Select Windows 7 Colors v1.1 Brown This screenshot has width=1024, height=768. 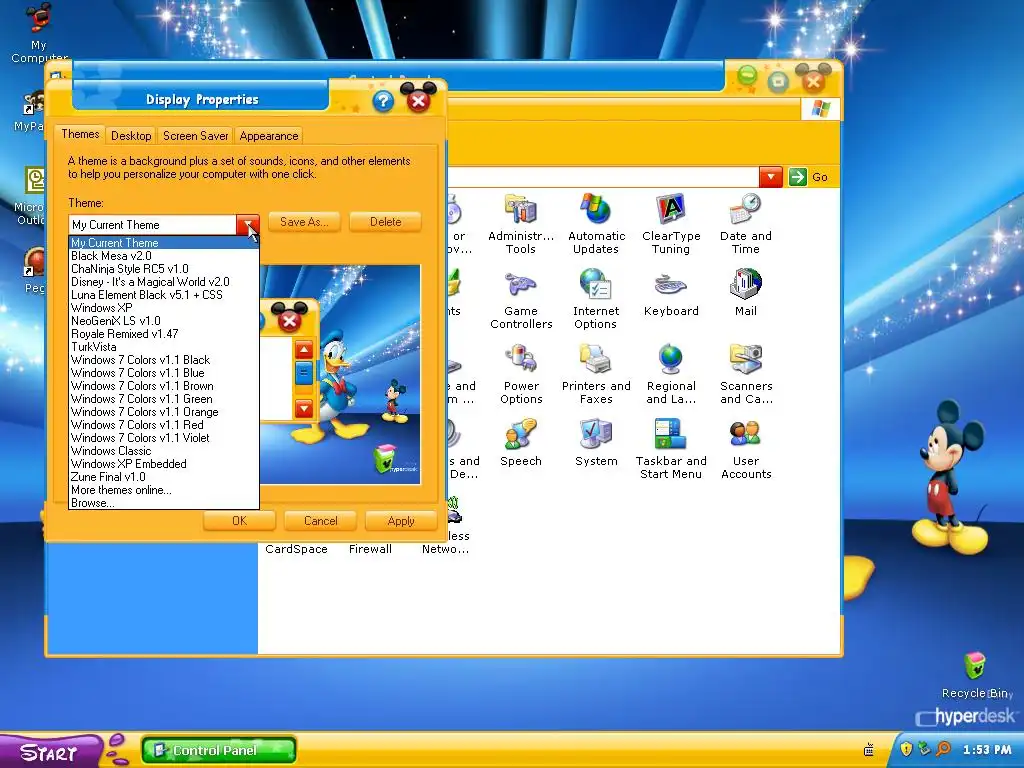pos(164,386)
